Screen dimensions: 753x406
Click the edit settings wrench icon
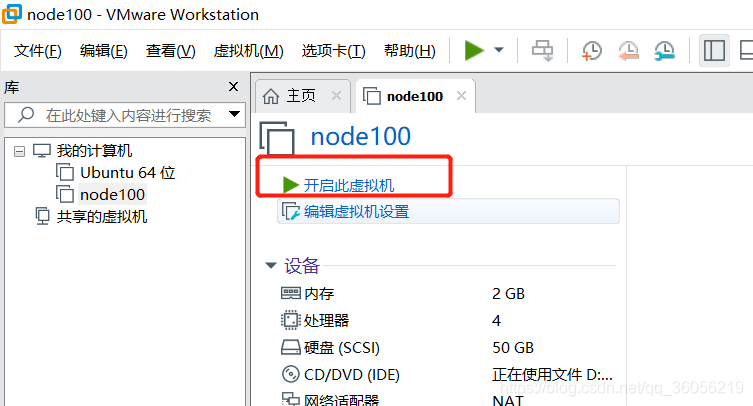pos(291,211)
